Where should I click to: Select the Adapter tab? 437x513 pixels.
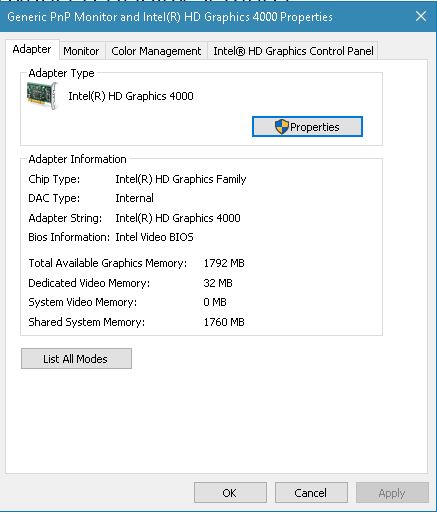pyautogui.click(x=32, y=49)
